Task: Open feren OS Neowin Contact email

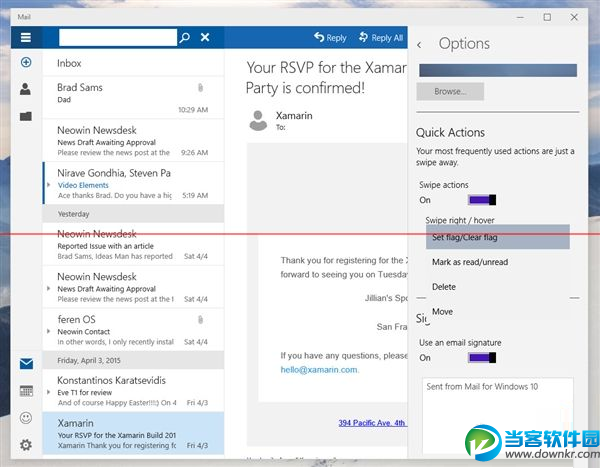Action: pyautogui.click(x=133, y=330)
